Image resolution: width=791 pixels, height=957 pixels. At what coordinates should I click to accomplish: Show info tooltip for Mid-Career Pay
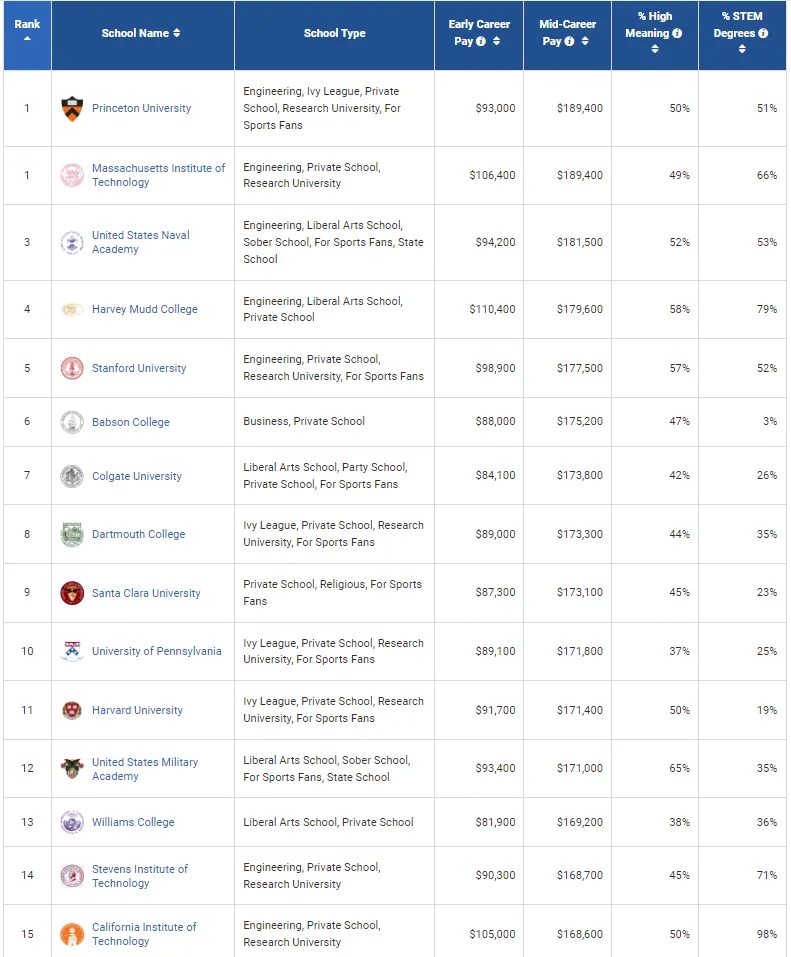[x=569, y=42]
